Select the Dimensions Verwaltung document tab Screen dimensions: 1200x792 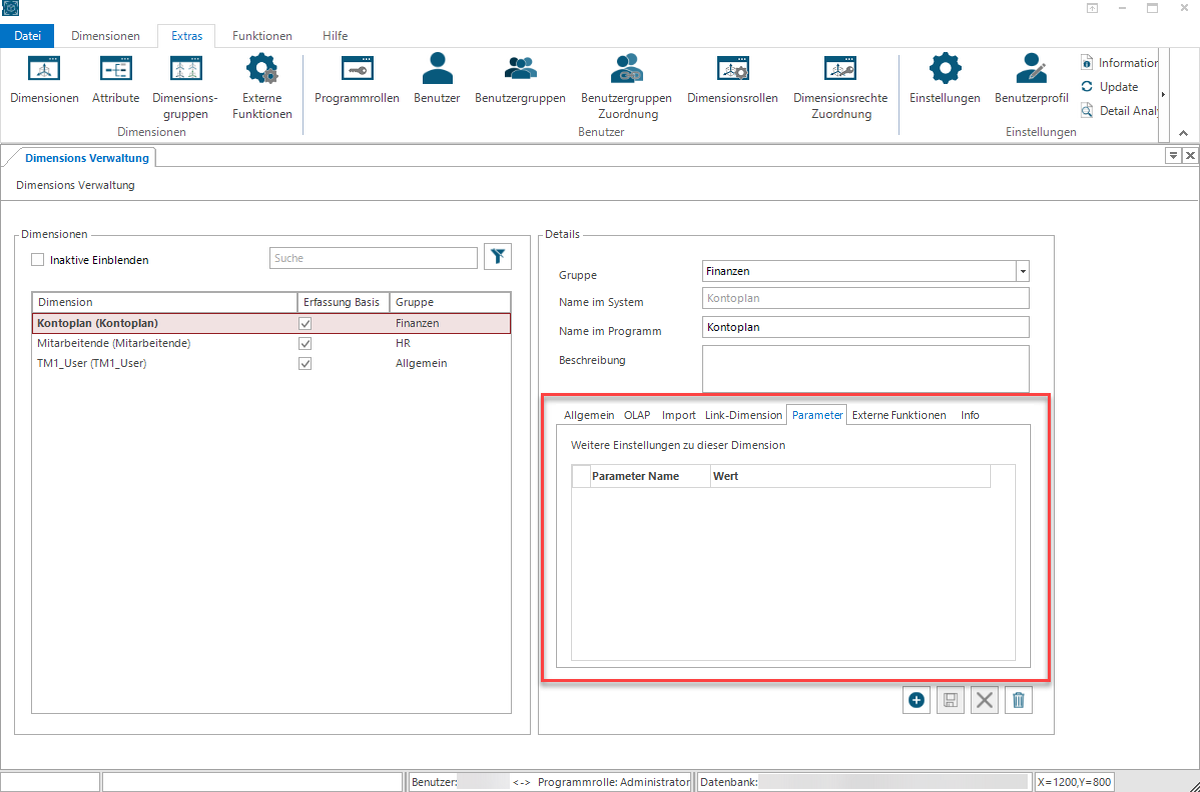[87, 158]
